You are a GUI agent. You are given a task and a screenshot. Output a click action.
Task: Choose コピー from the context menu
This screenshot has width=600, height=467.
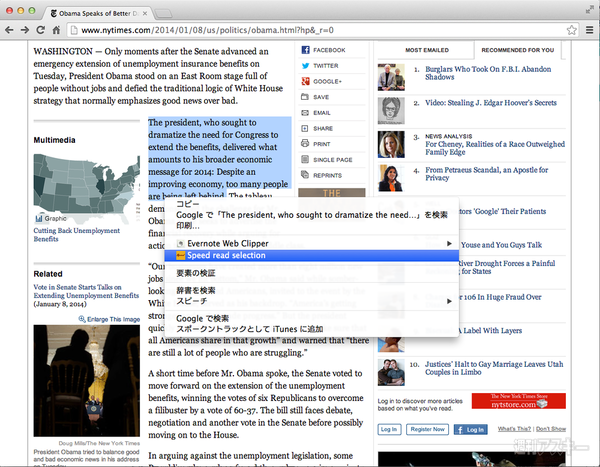click(x=188, y=204)
